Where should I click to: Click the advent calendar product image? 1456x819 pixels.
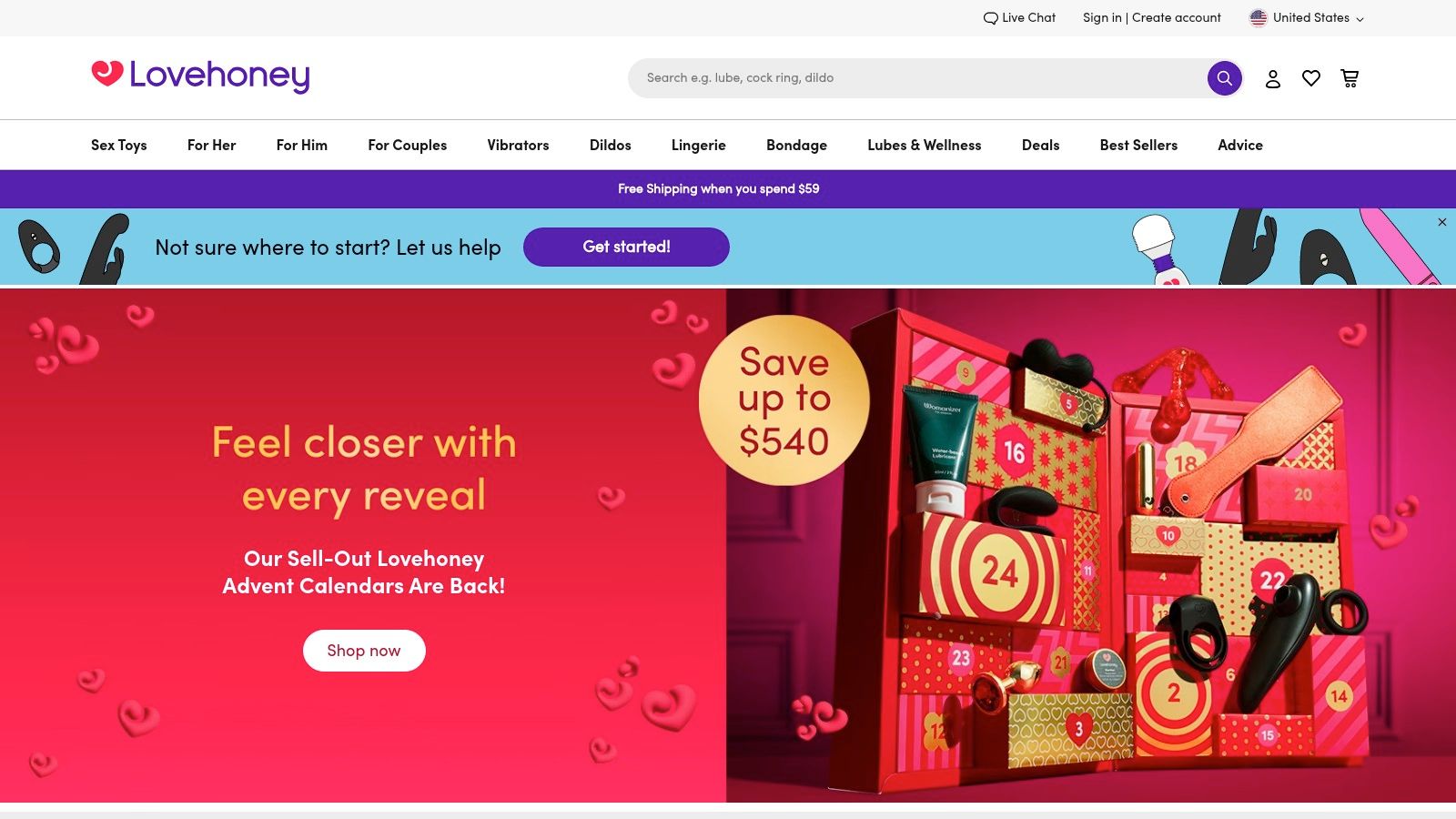click(1091, 545)
